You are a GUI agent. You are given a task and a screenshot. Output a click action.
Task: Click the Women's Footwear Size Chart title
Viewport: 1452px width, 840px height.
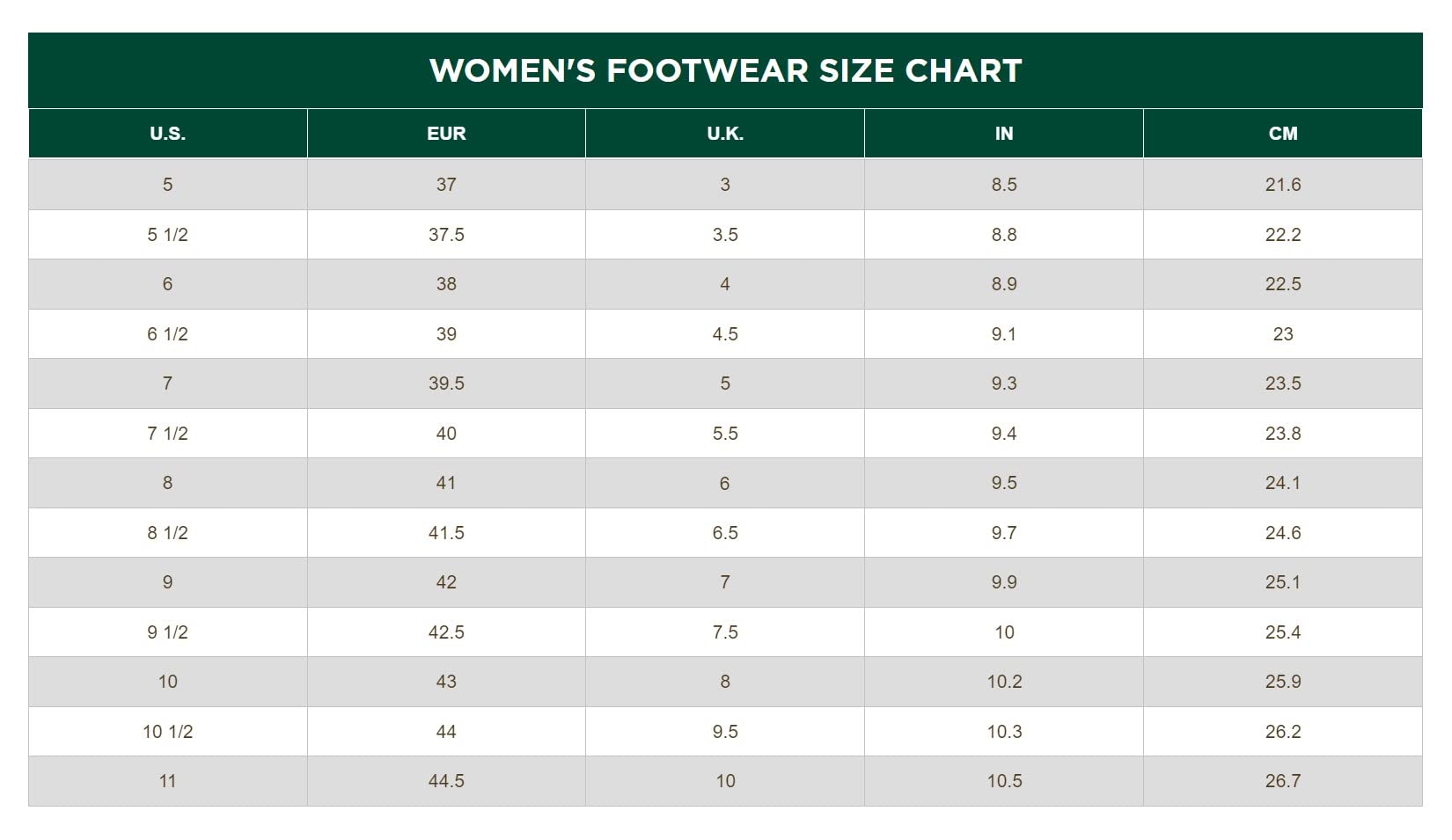tap(725, 70)
